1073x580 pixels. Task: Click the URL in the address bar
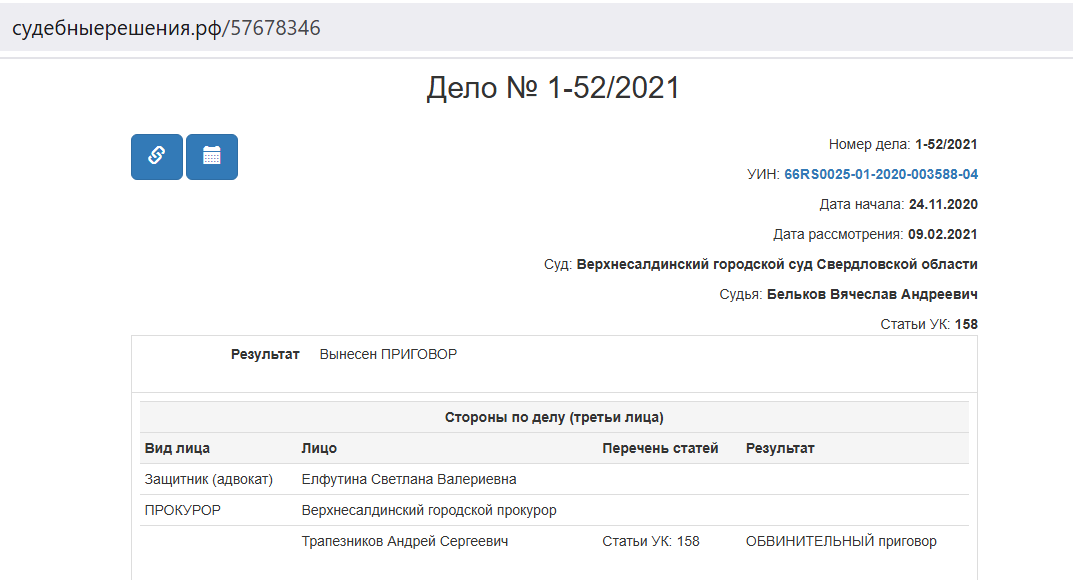pos(166,28)
